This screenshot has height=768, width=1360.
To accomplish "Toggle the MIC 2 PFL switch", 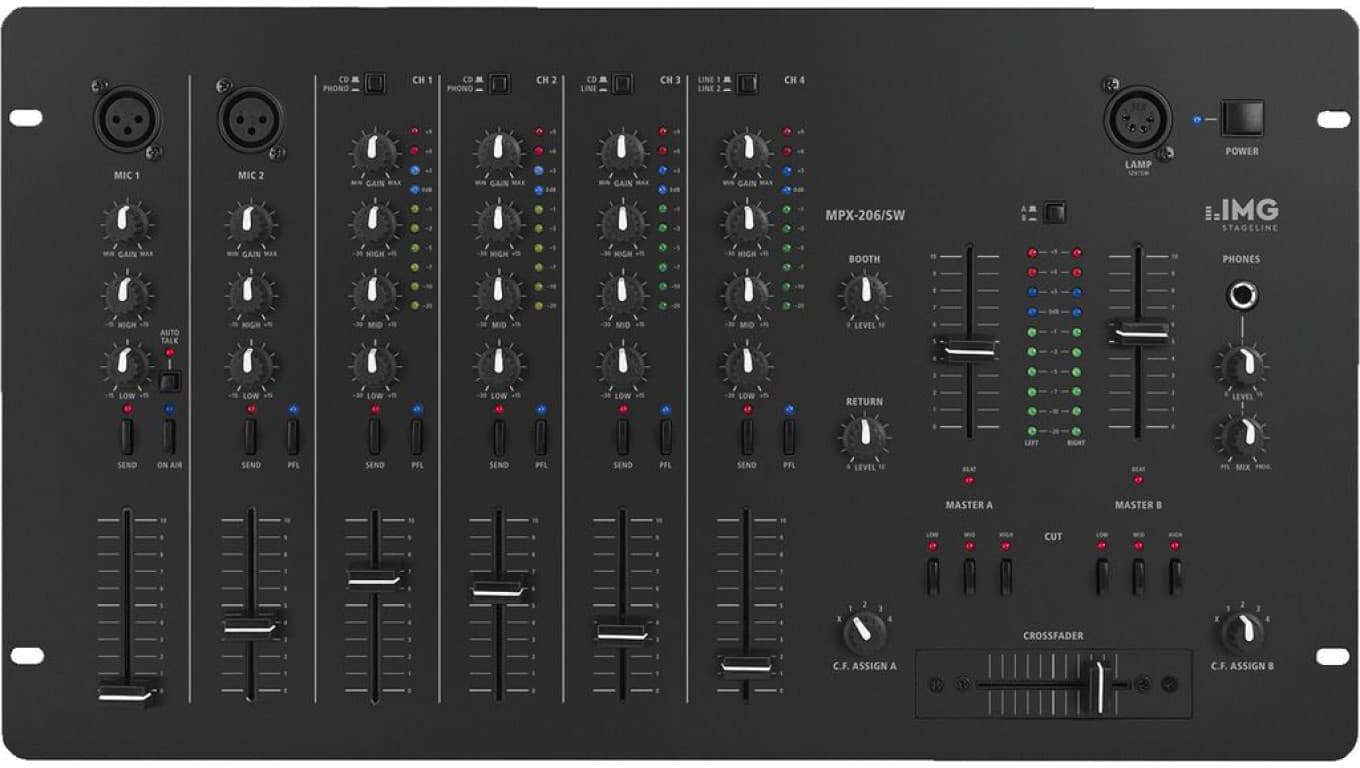I will [293, 437].
